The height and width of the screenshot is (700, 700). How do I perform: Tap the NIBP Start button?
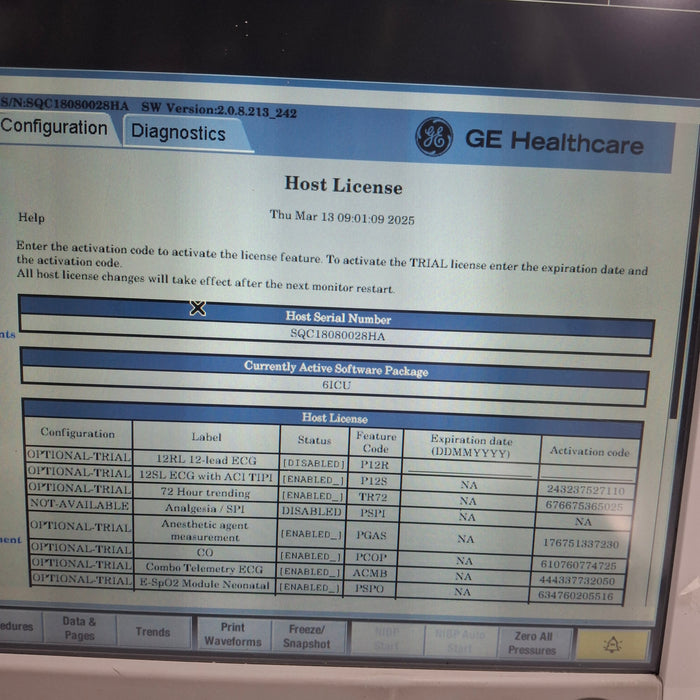[x=387, y=639]
